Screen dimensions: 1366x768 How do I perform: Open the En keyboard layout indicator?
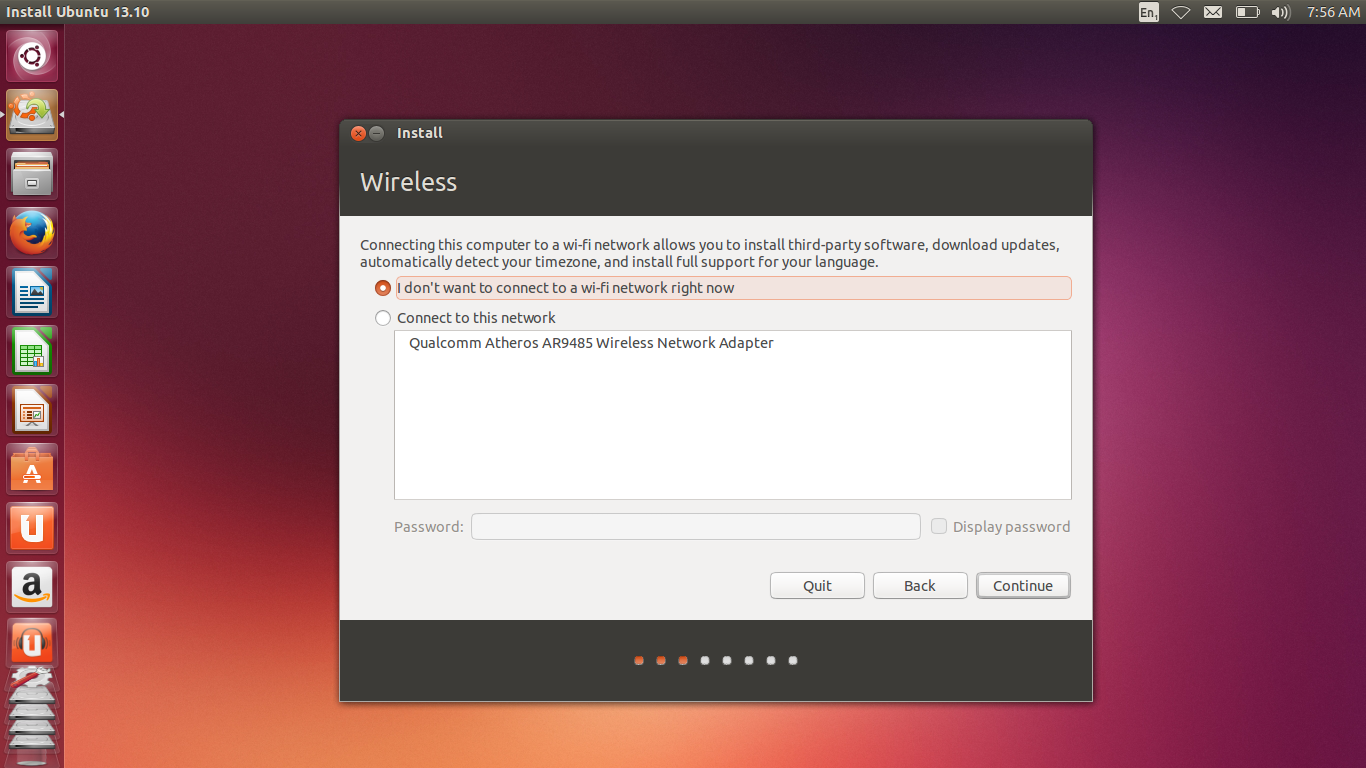(1148, 12)
